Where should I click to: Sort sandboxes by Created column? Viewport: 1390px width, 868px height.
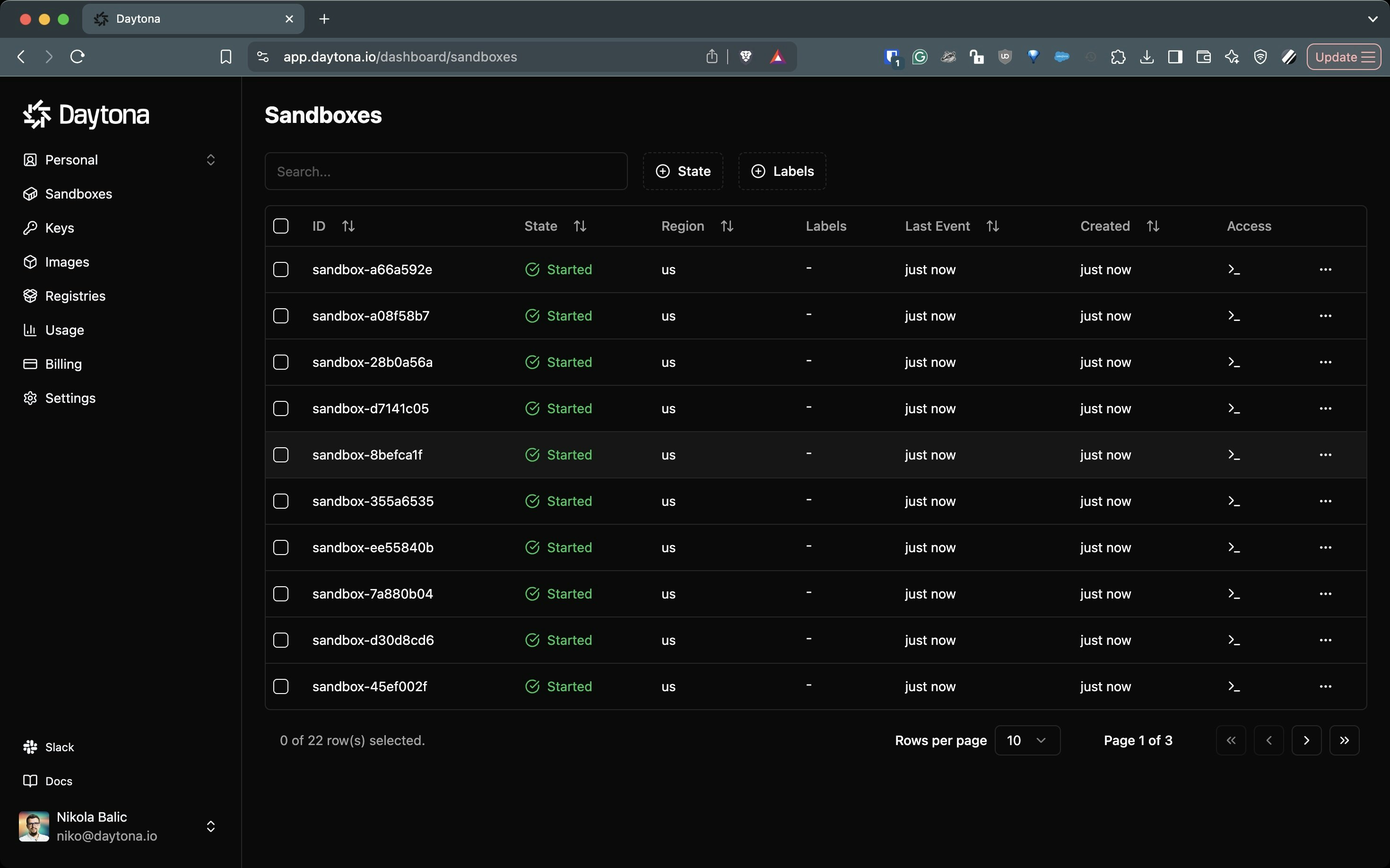[x=1152, y=226]
